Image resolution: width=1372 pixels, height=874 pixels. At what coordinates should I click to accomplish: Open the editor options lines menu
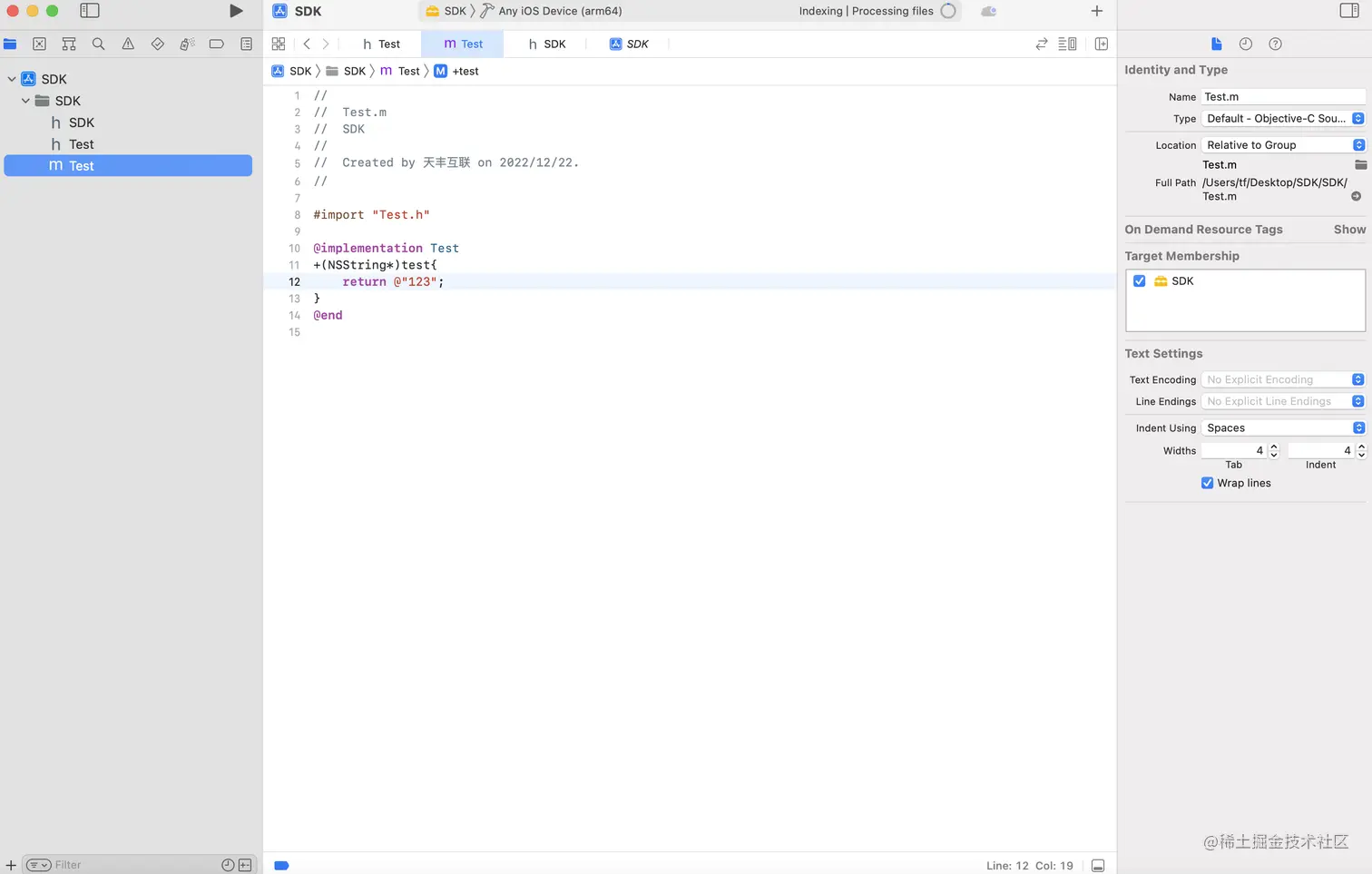coord(1067,44)
